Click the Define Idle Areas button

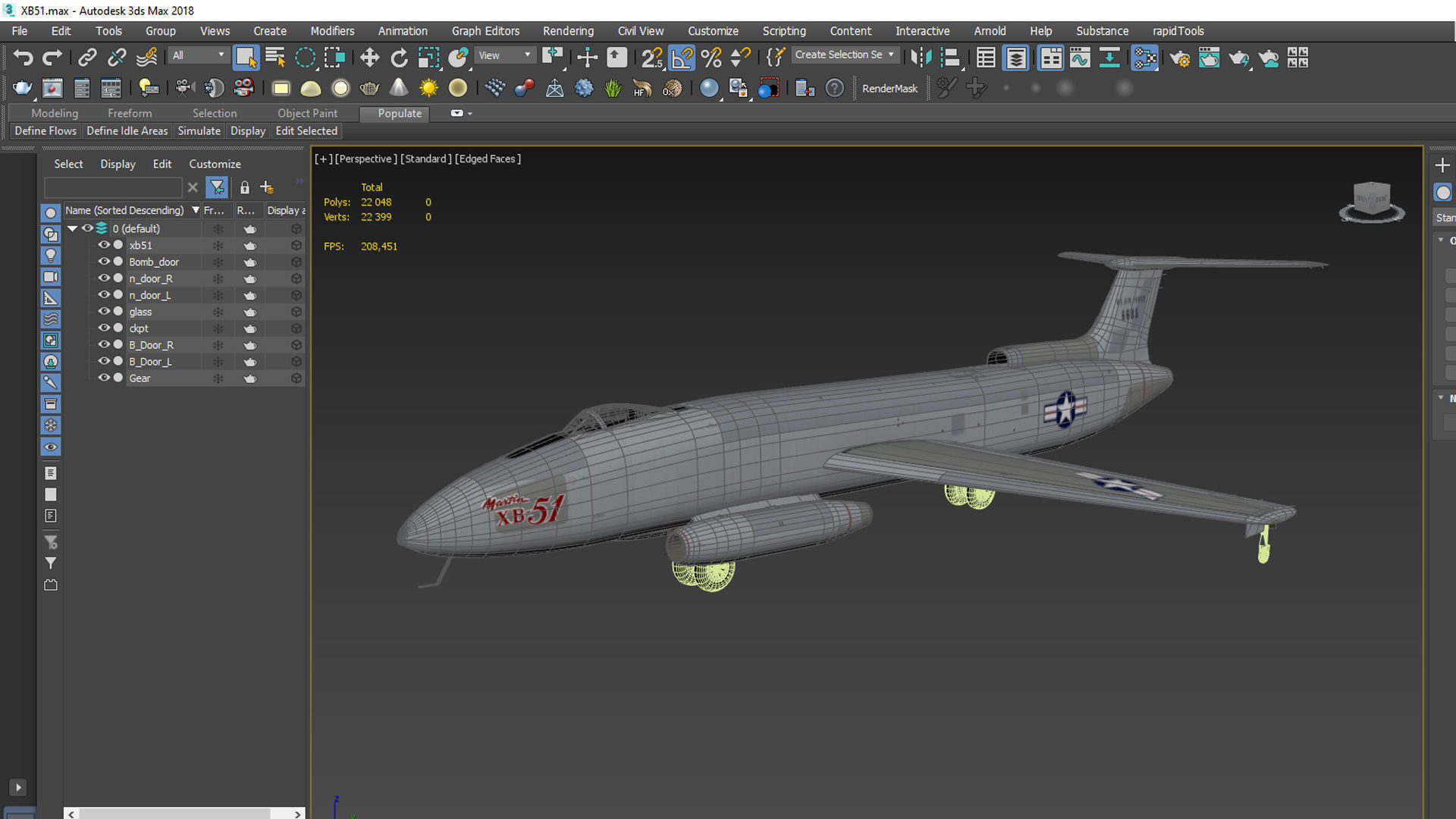point(127,131)
